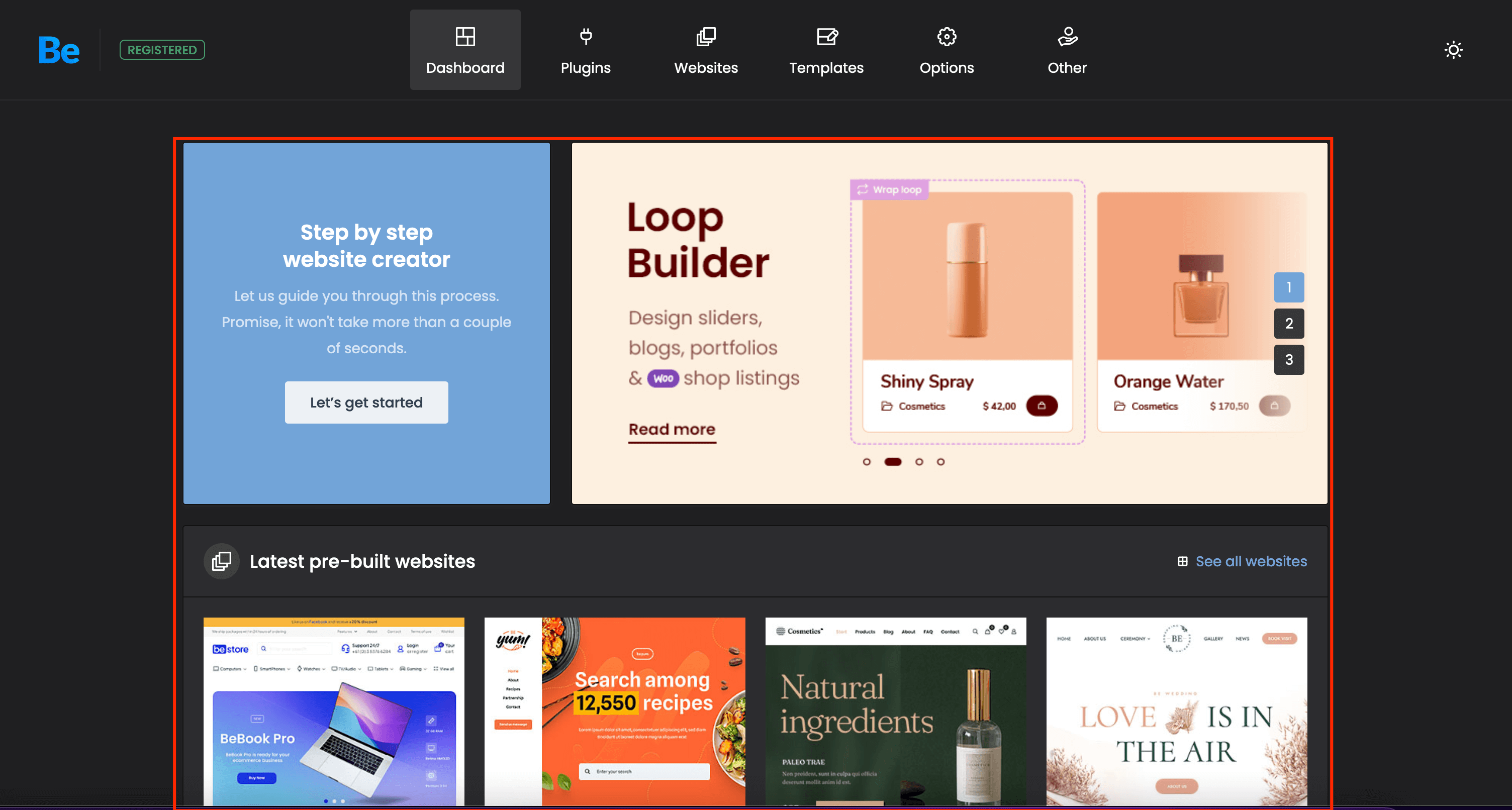The width and height of the screenshot is (1512, 810).
Task: Switch to banner slide 1
Action: point(1288,287)
